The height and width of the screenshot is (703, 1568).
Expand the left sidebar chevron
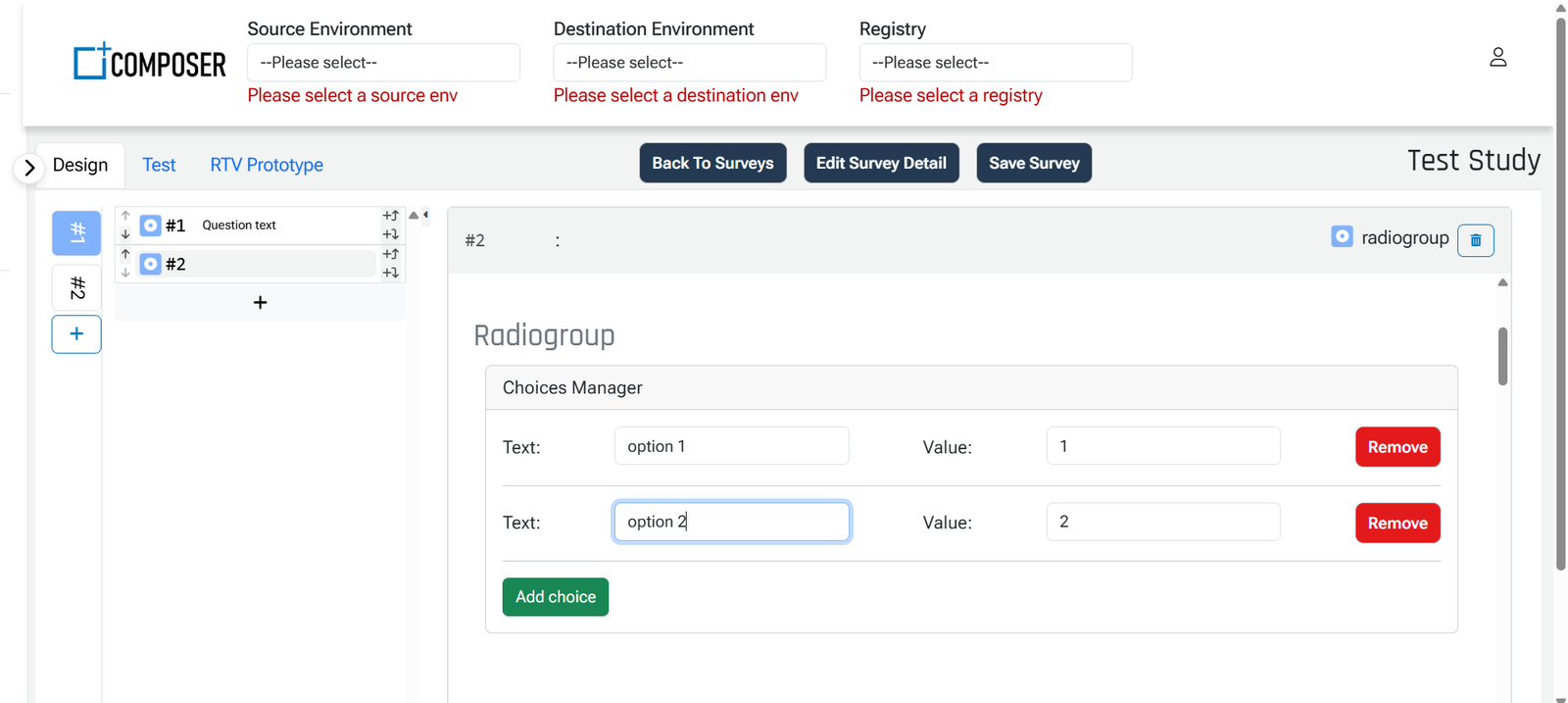[x=29, y=168]
